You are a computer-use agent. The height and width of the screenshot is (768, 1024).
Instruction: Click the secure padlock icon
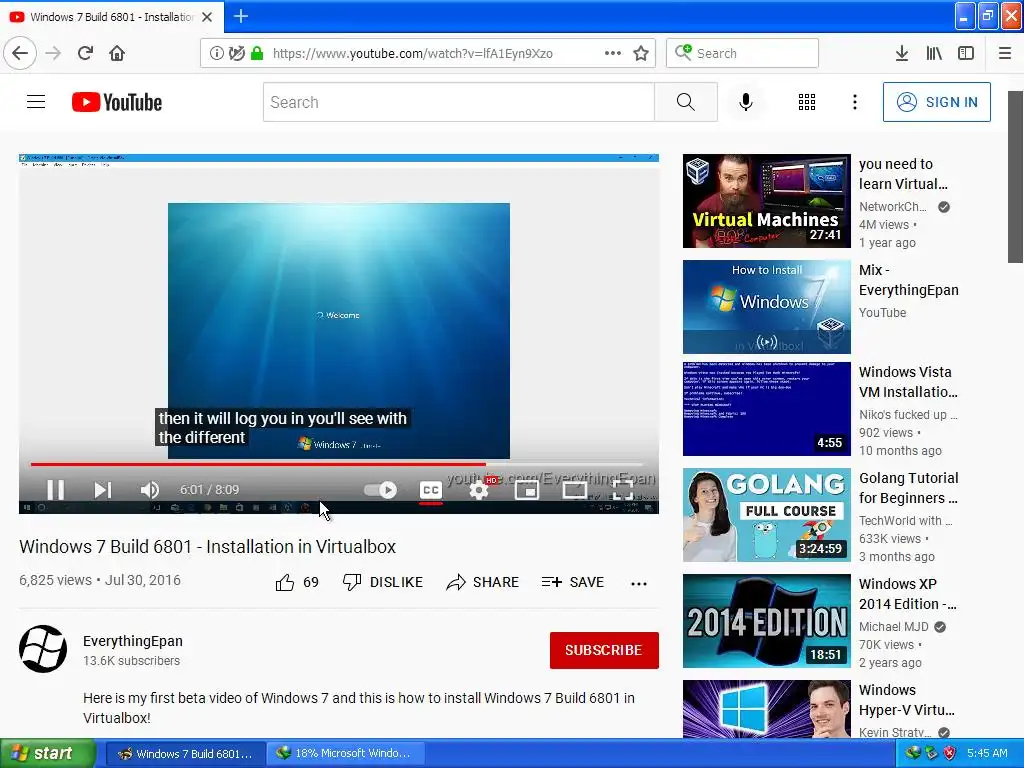257,53
